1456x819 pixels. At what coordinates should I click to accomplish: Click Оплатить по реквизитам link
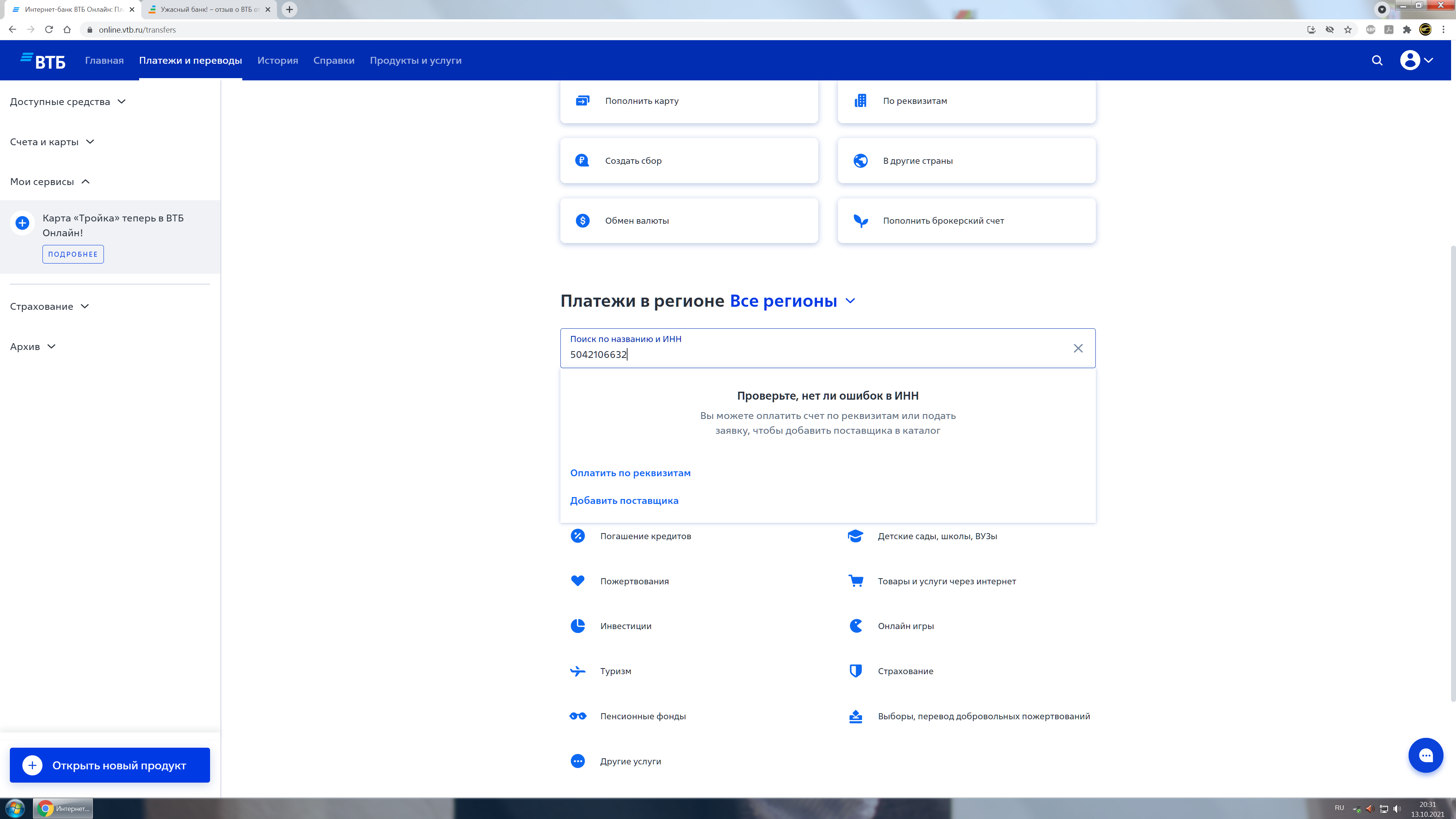tap(630, 473)
